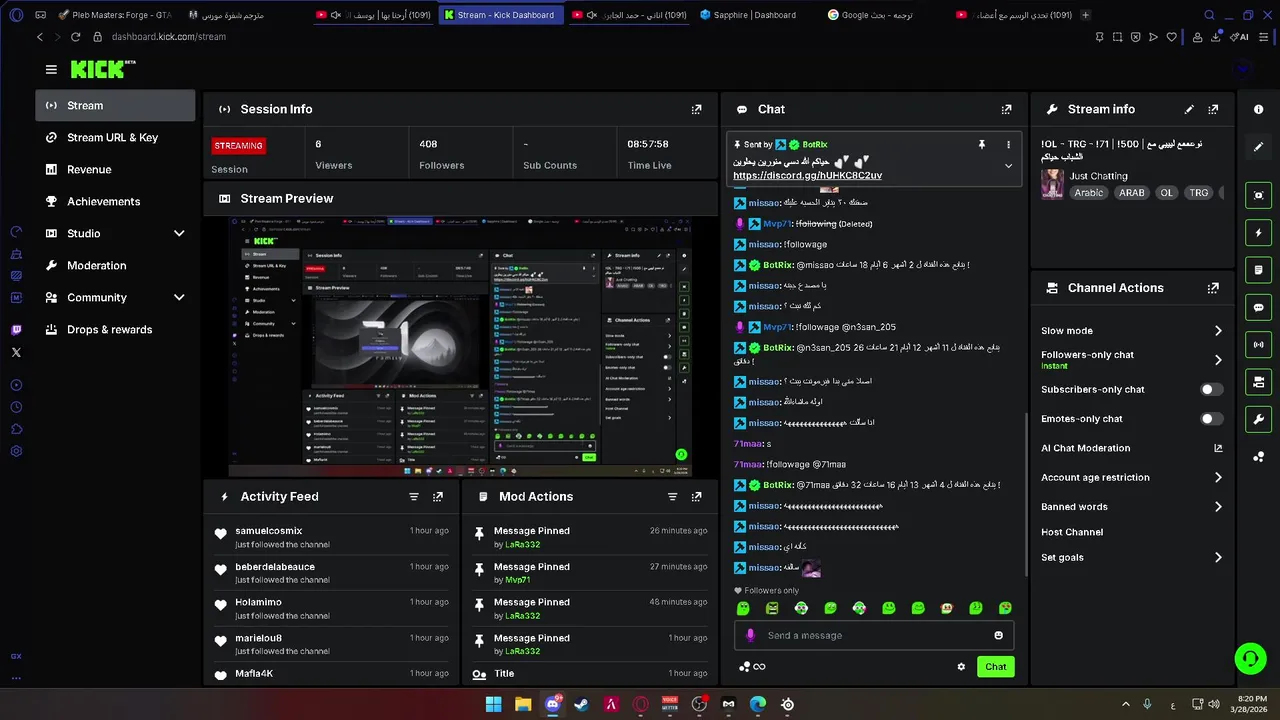Click the pencil icon on right rail
1280x720 pixels.
click(x=1259, y=146)
